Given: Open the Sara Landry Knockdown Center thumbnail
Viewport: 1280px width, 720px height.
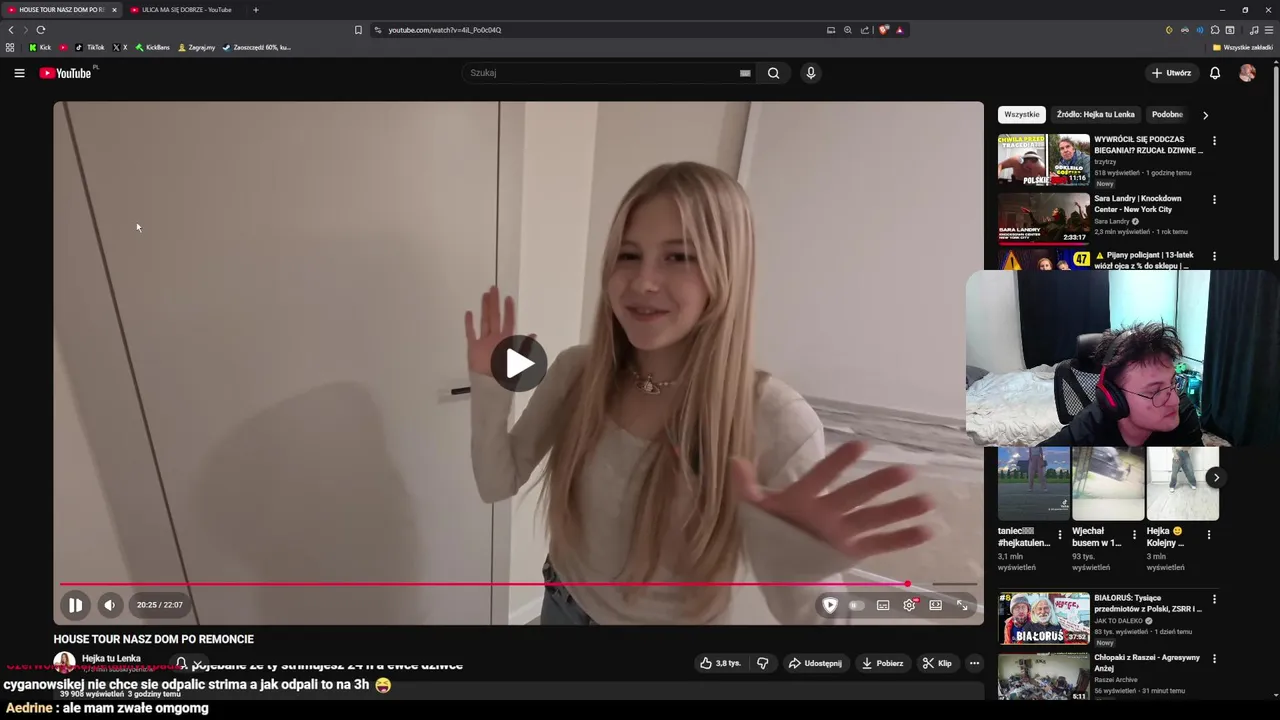Looking at the screenshot, I should click(1043, 218).
